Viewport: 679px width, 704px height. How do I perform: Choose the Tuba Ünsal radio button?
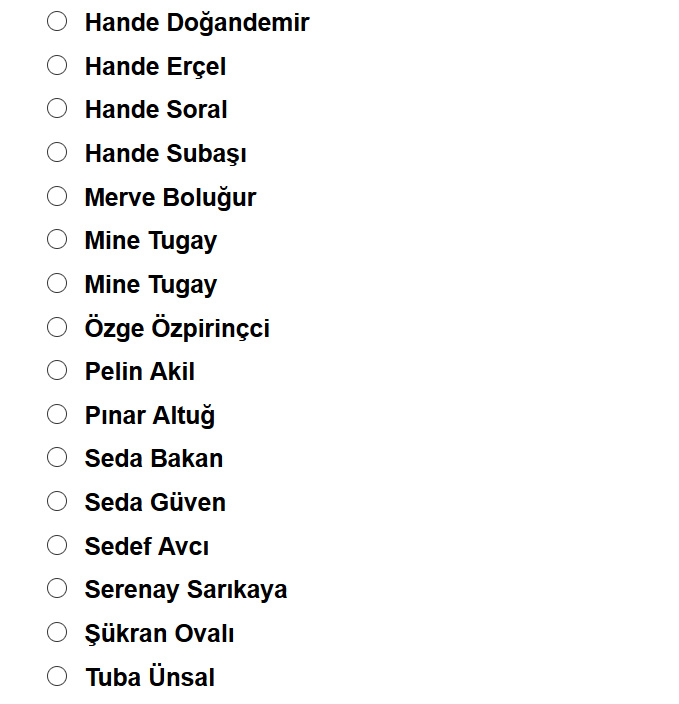point(57,677)
